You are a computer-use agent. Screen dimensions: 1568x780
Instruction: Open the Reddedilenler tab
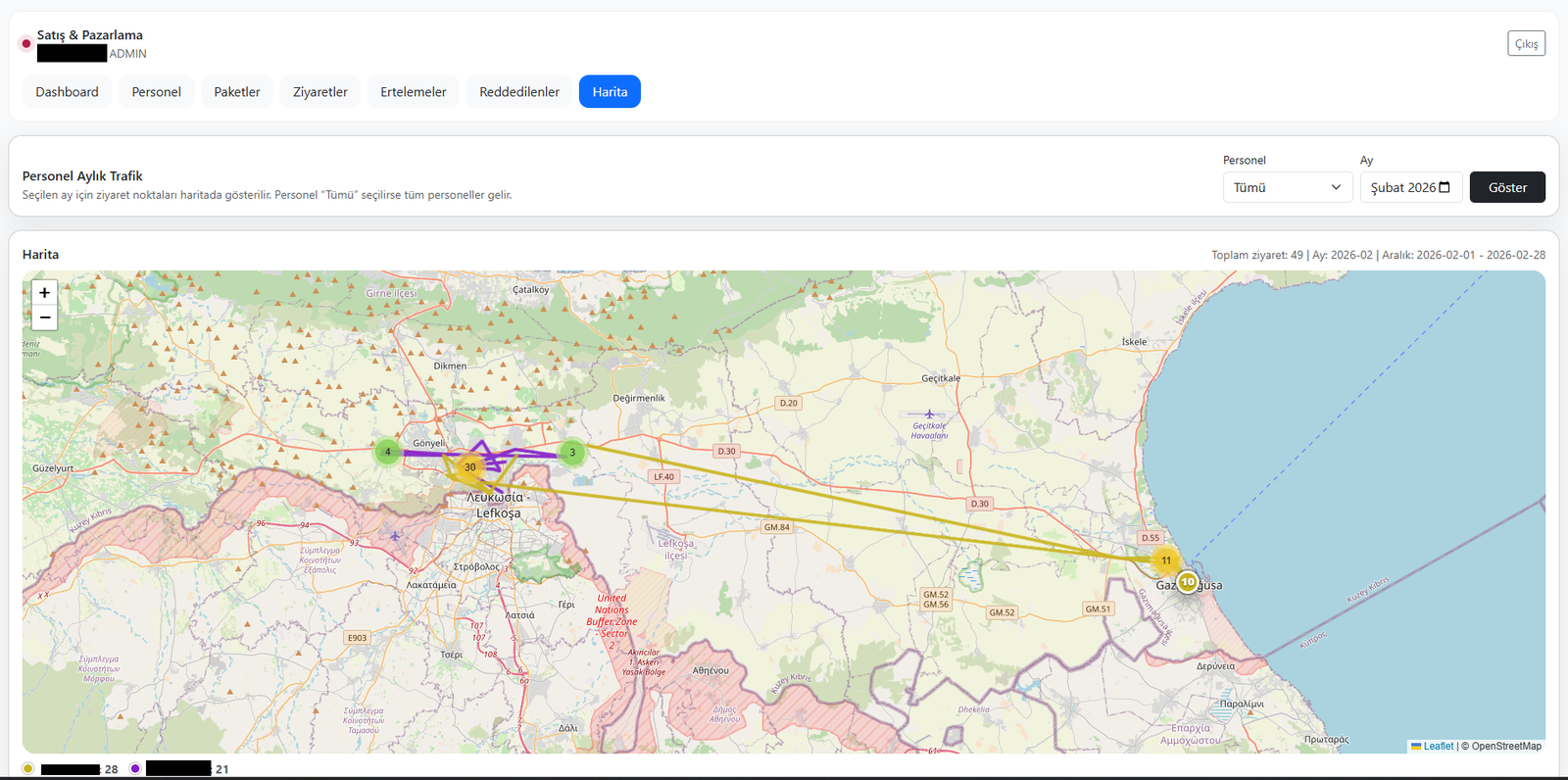pos(519,92)
